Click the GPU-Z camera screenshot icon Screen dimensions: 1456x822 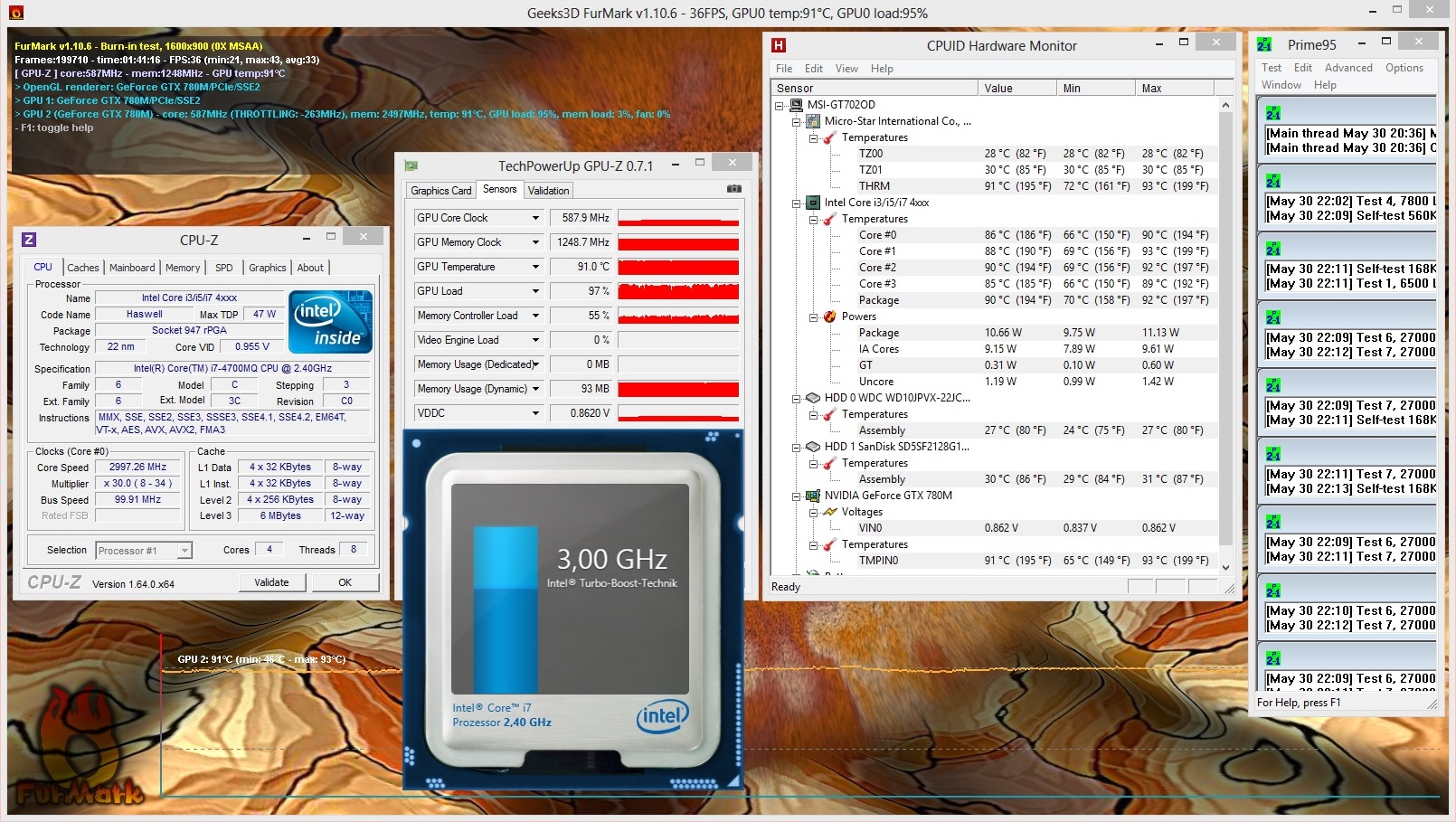click(x=734, y=189)
